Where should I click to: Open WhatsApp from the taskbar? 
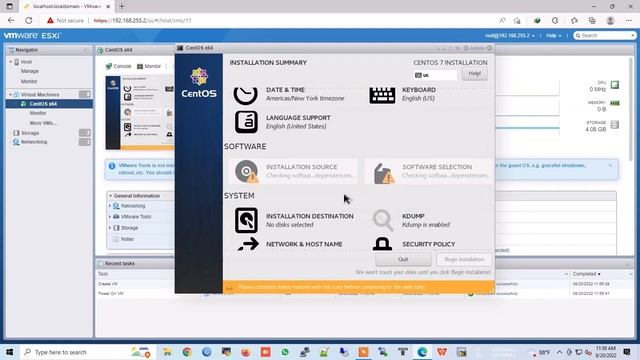pos(285,352)
